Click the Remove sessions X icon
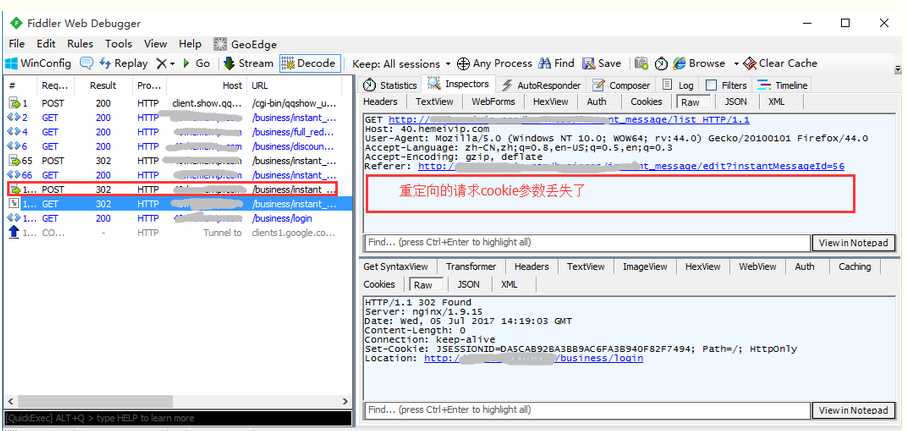This screenshot has height=431, width=906. (161, 64)
